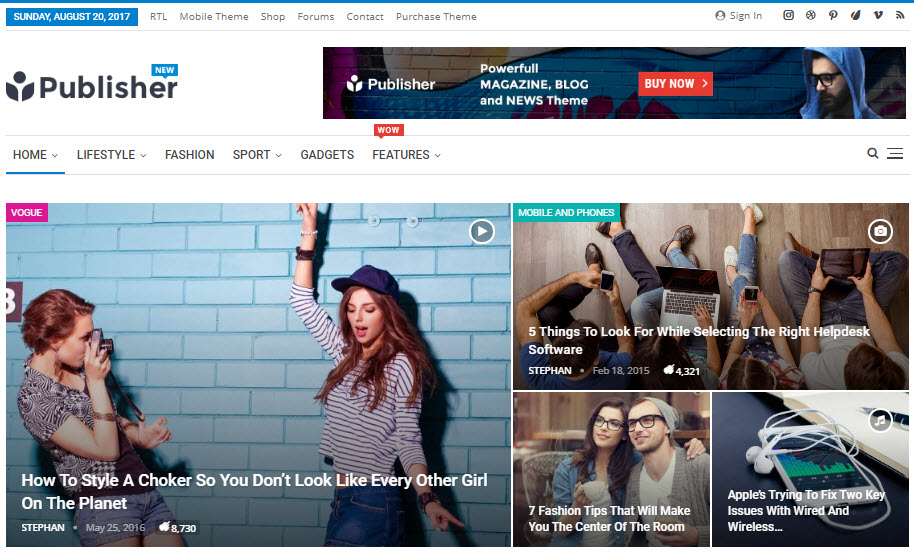914x559 pixels.
Task: Go to the Shop link
Action: [273, 17]
